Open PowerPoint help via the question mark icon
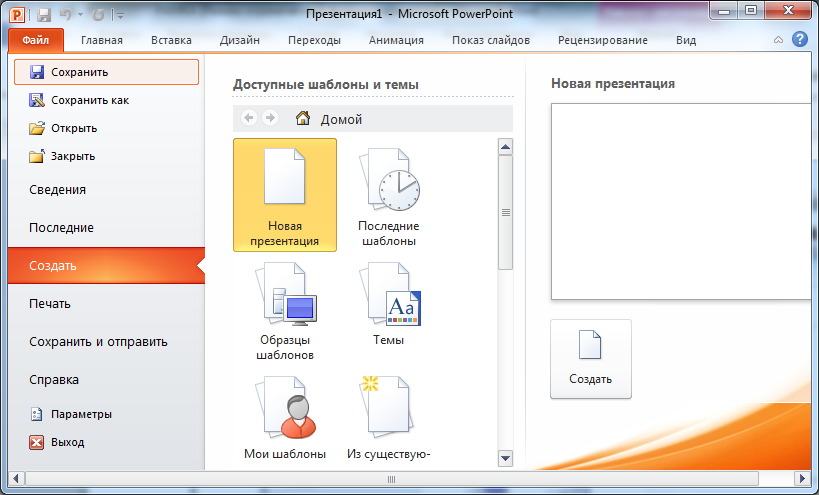Image resolution: width=819 pixels, height=495 pixels. [x=800, y=39]
